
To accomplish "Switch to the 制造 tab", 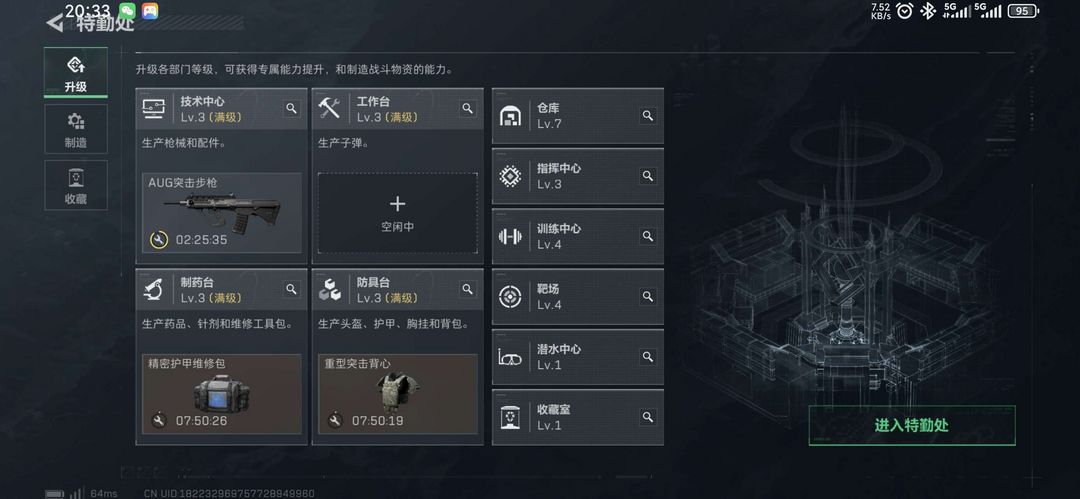I will click(x=76, y=130).
